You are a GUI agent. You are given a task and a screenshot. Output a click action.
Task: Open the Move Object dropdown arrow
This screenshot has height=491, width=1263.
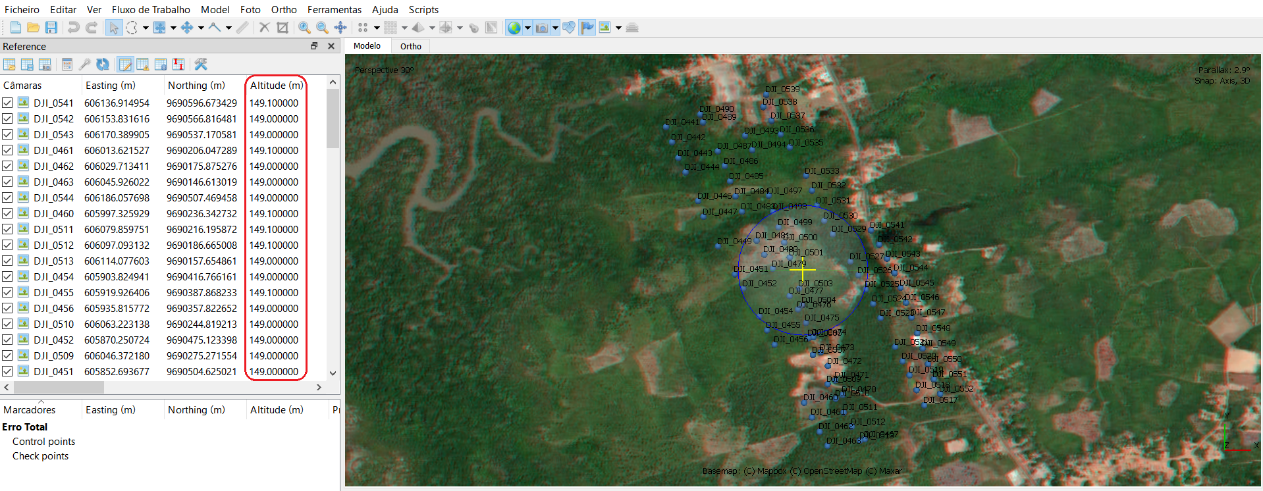201,27
